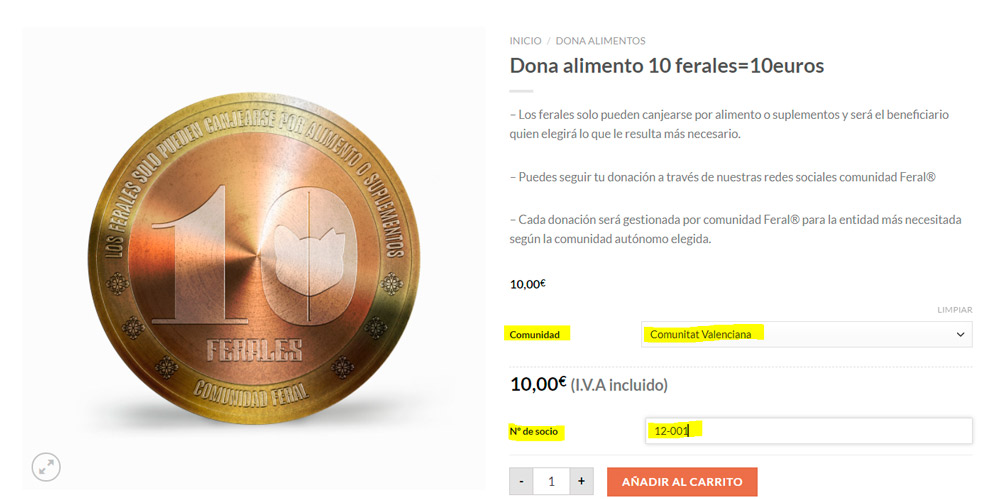The width and height of the screenshot is (1000, 499).
Task: Increase quantity with the plus button
Action: 581,481
